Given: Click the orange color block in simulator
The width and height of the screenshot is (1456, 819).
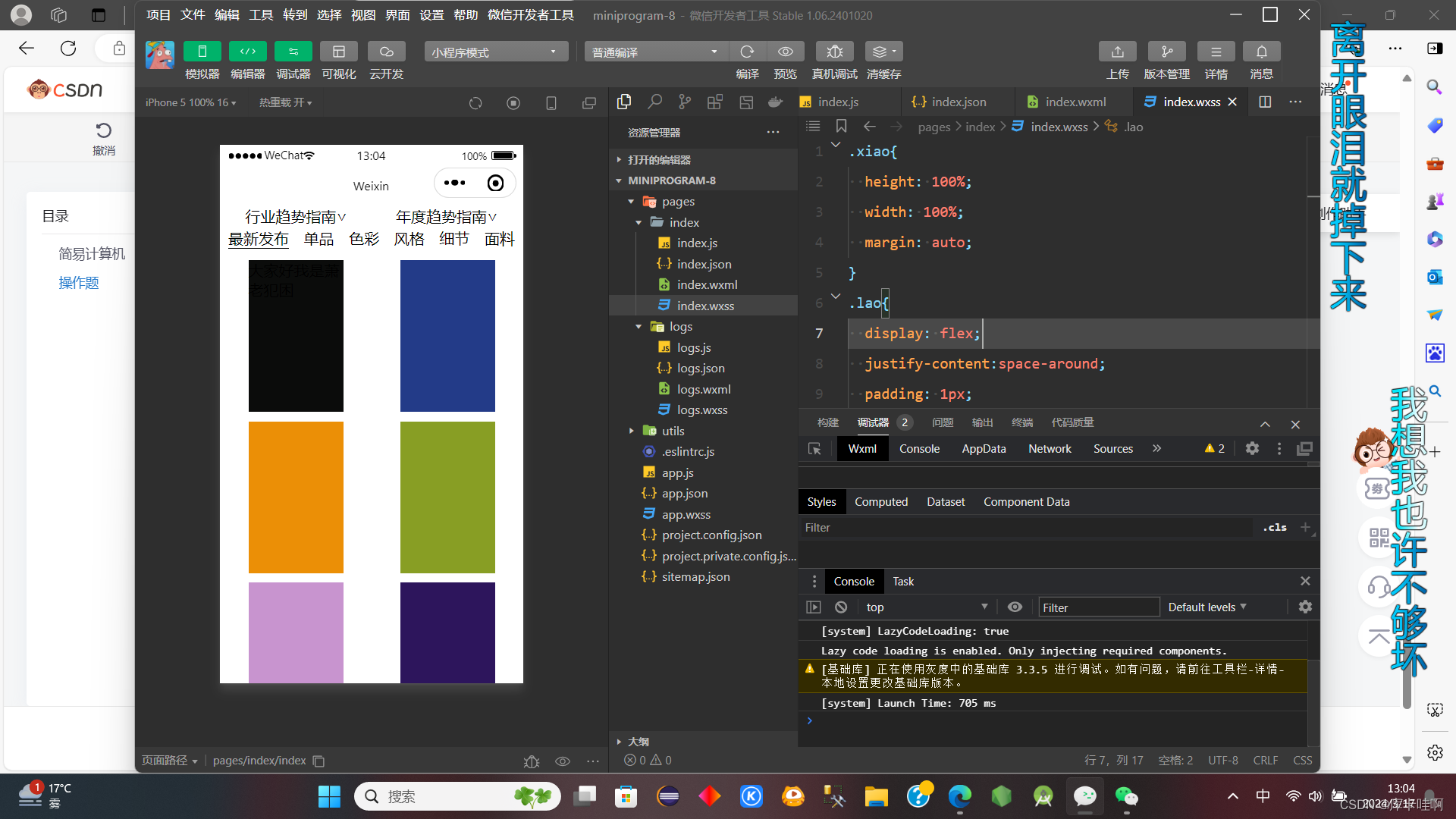Looking at the screenshot, I should [x=296, y=497].
